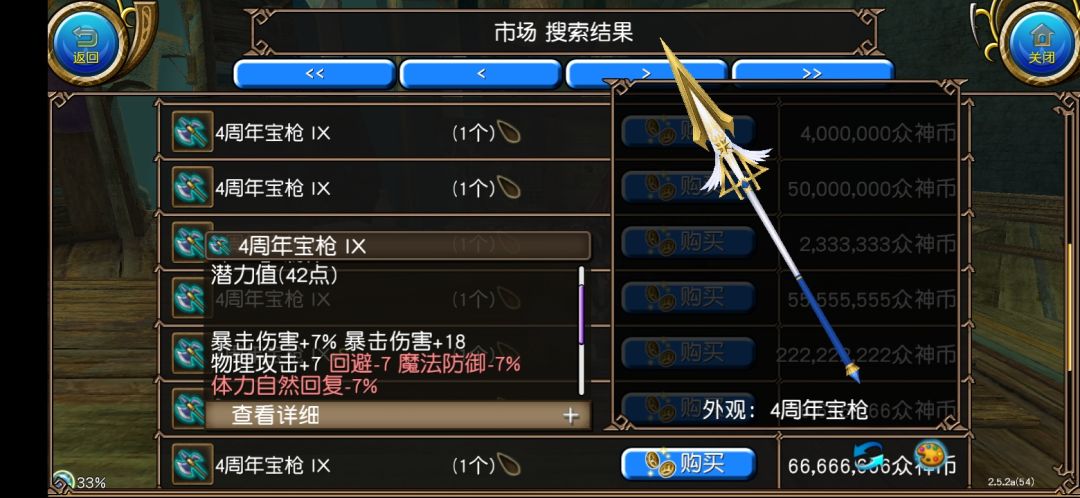Select the 4周年宝枪 IX tooltip title bar
The height and width of the screenshot is (498, 1080).
point(398,246)
